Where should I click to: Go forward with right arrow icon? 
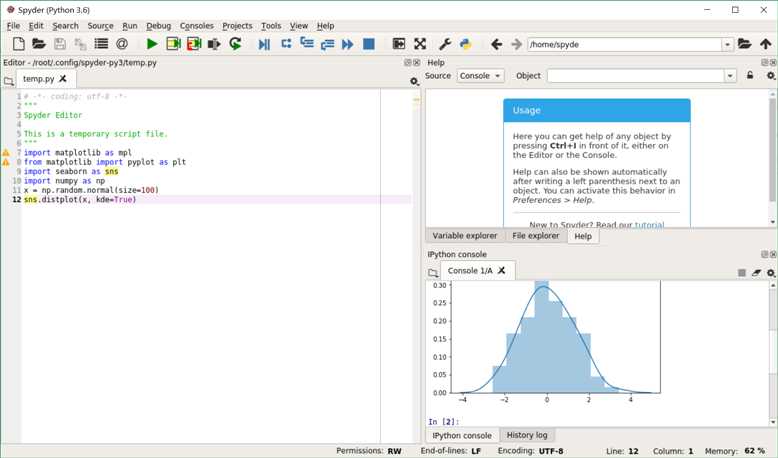pos(517,44)
